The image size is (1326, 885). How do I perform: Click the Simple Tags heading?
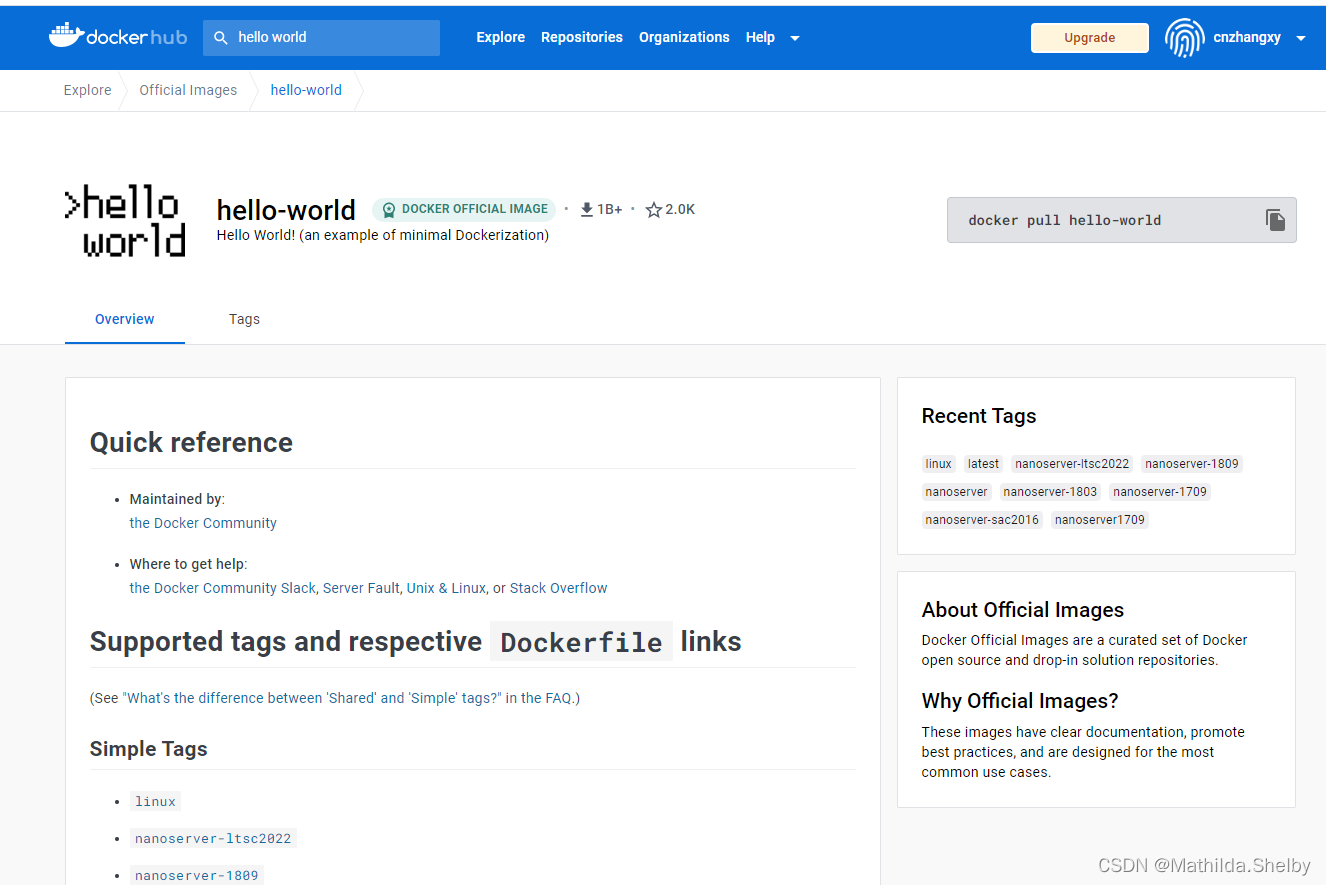(149, 749)
